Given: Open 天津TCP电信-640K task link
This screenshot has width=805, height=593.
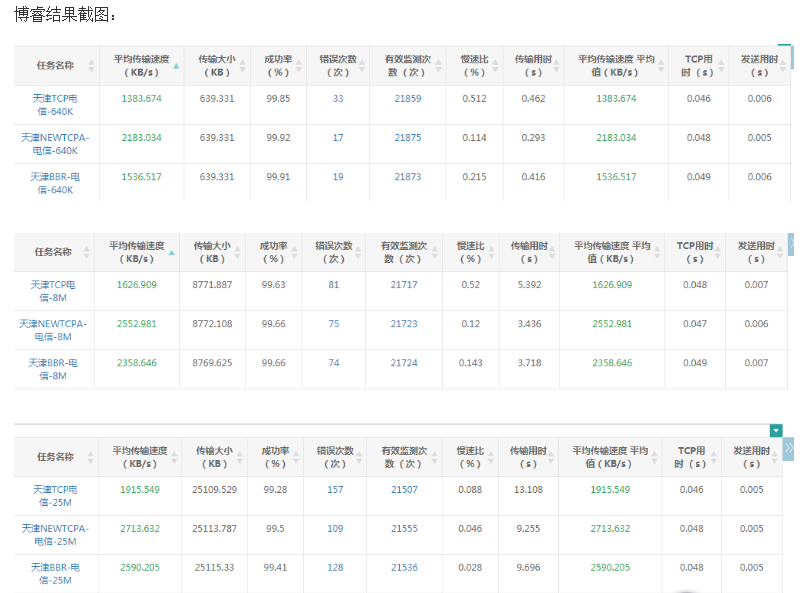Looking at the screenshot, I should pos(54,105).
